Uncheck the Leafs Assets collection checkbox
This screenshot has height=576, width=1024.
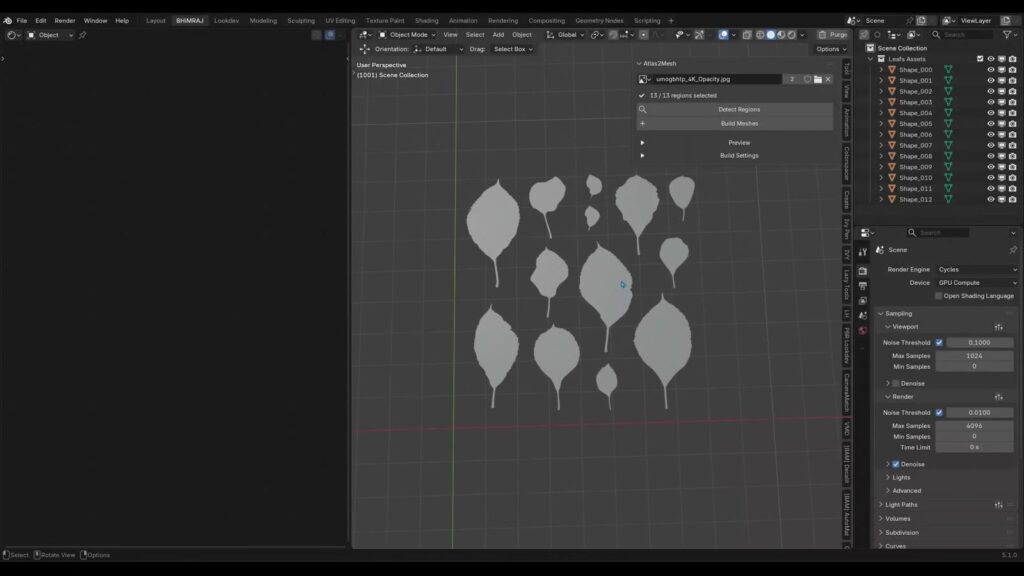click(x=980, y=59)
